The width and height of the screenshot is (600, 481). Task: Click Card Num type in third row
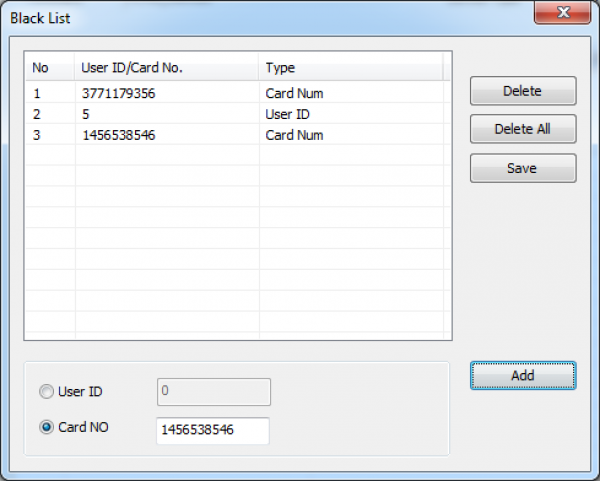294,135
